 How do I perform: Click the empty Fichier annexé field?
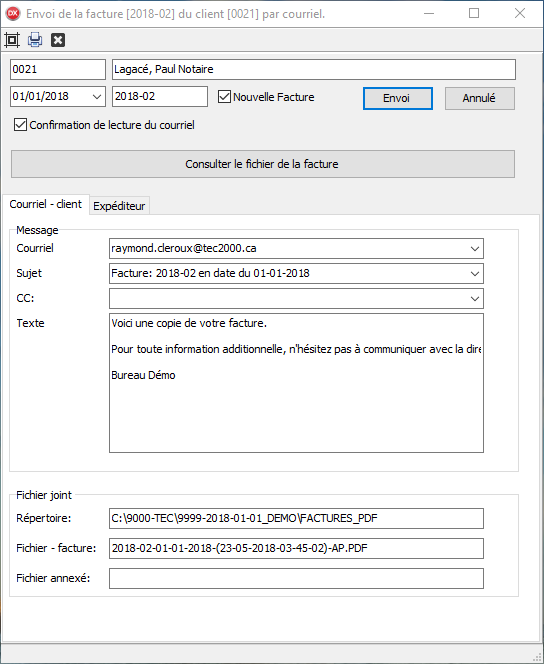(x=296, y=578)
